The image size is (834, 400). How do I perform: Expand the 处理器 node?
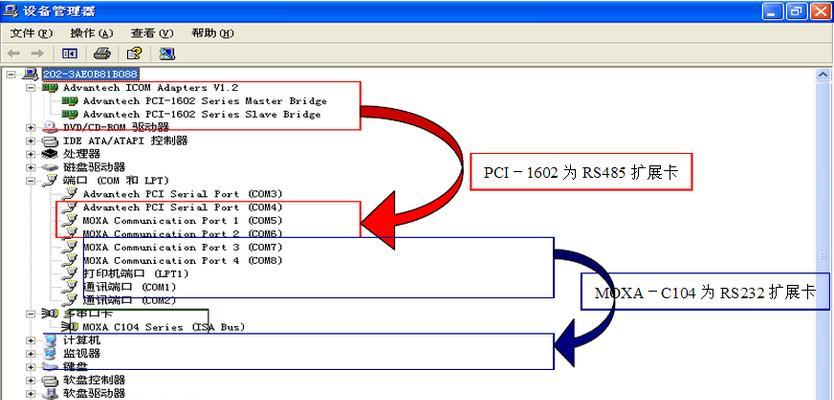tap(31, 154)
